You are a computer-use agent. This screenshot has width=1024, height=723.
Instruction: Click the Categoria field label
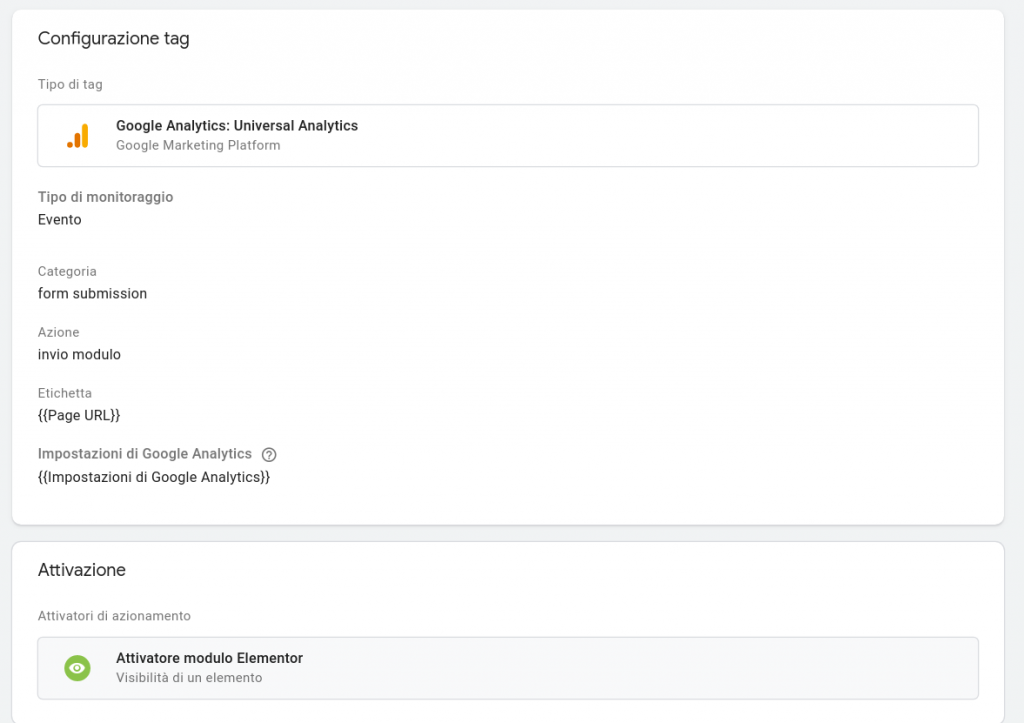pos(67,271)
